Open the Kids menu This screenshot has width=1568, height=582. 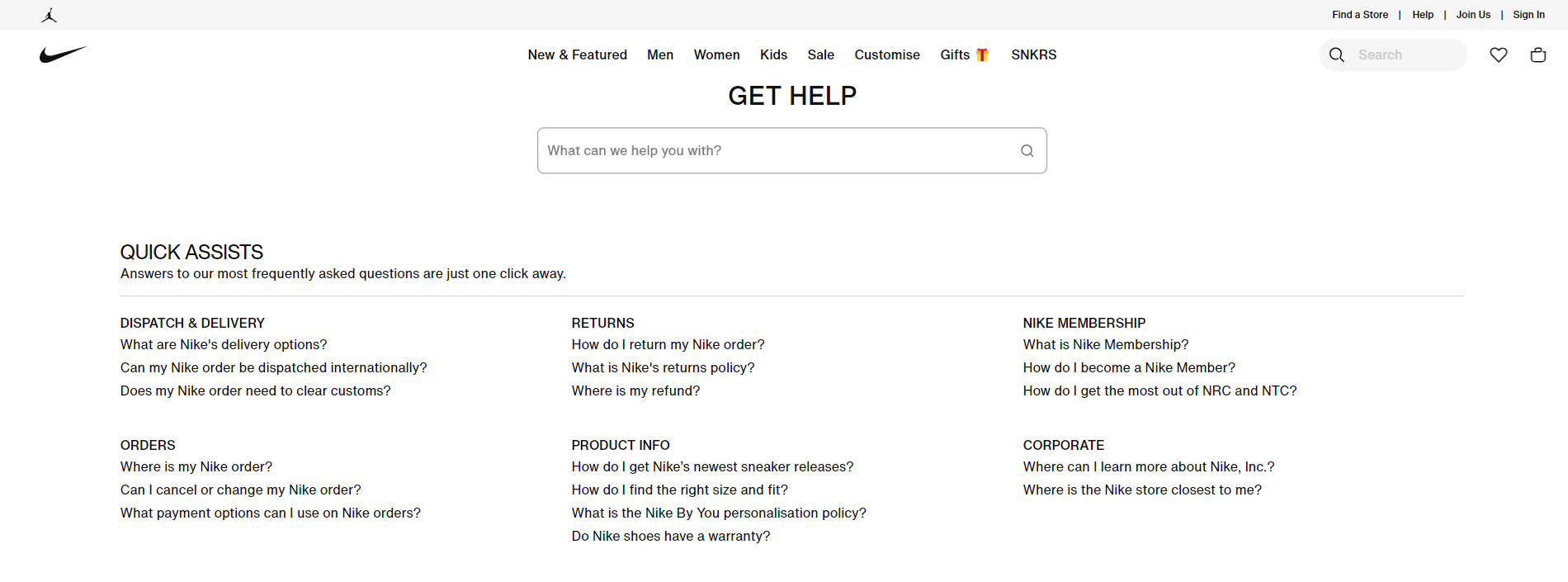(774, 54)
